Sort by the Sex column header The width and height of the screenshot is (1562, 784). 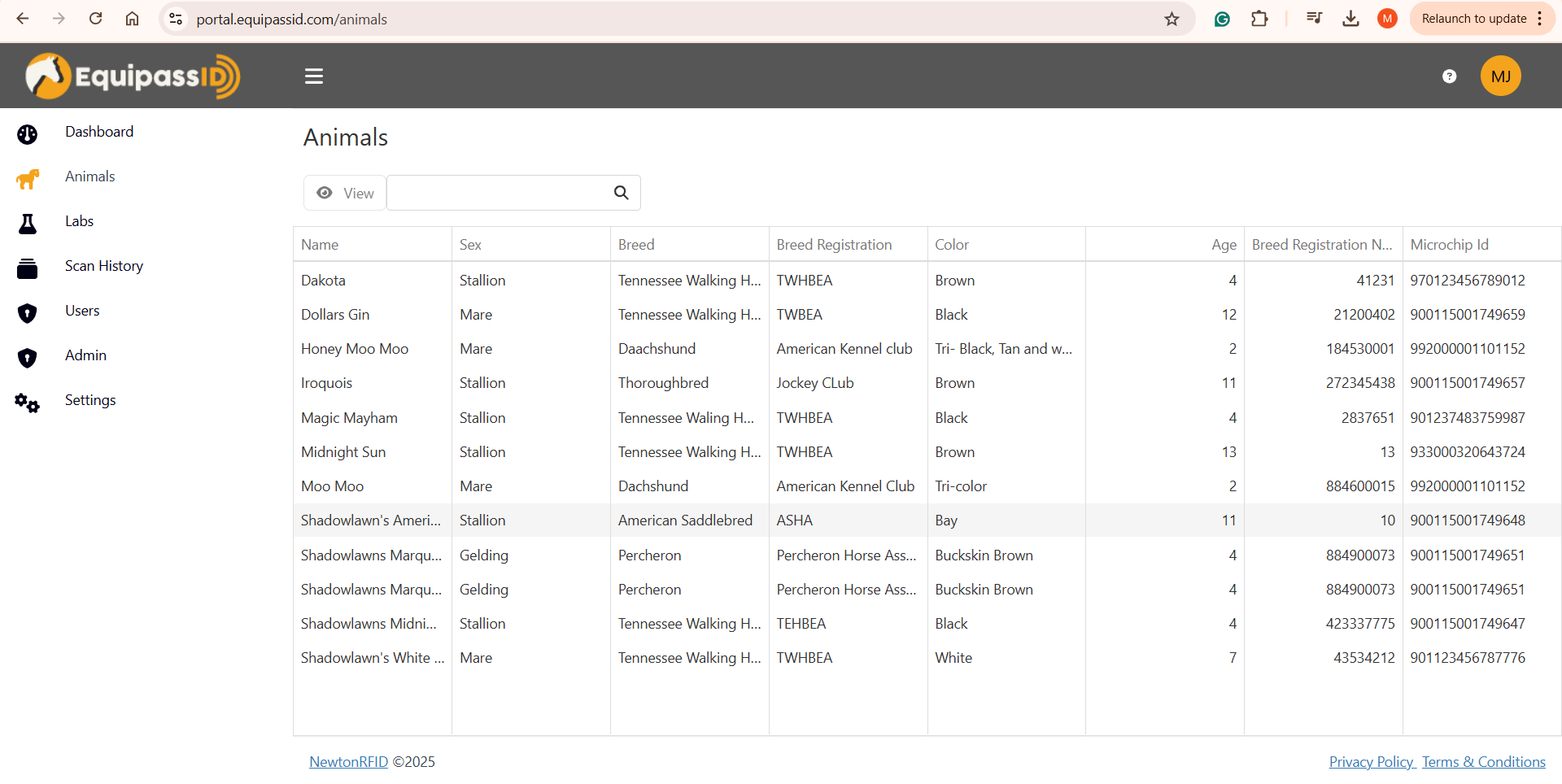[531, 245]
